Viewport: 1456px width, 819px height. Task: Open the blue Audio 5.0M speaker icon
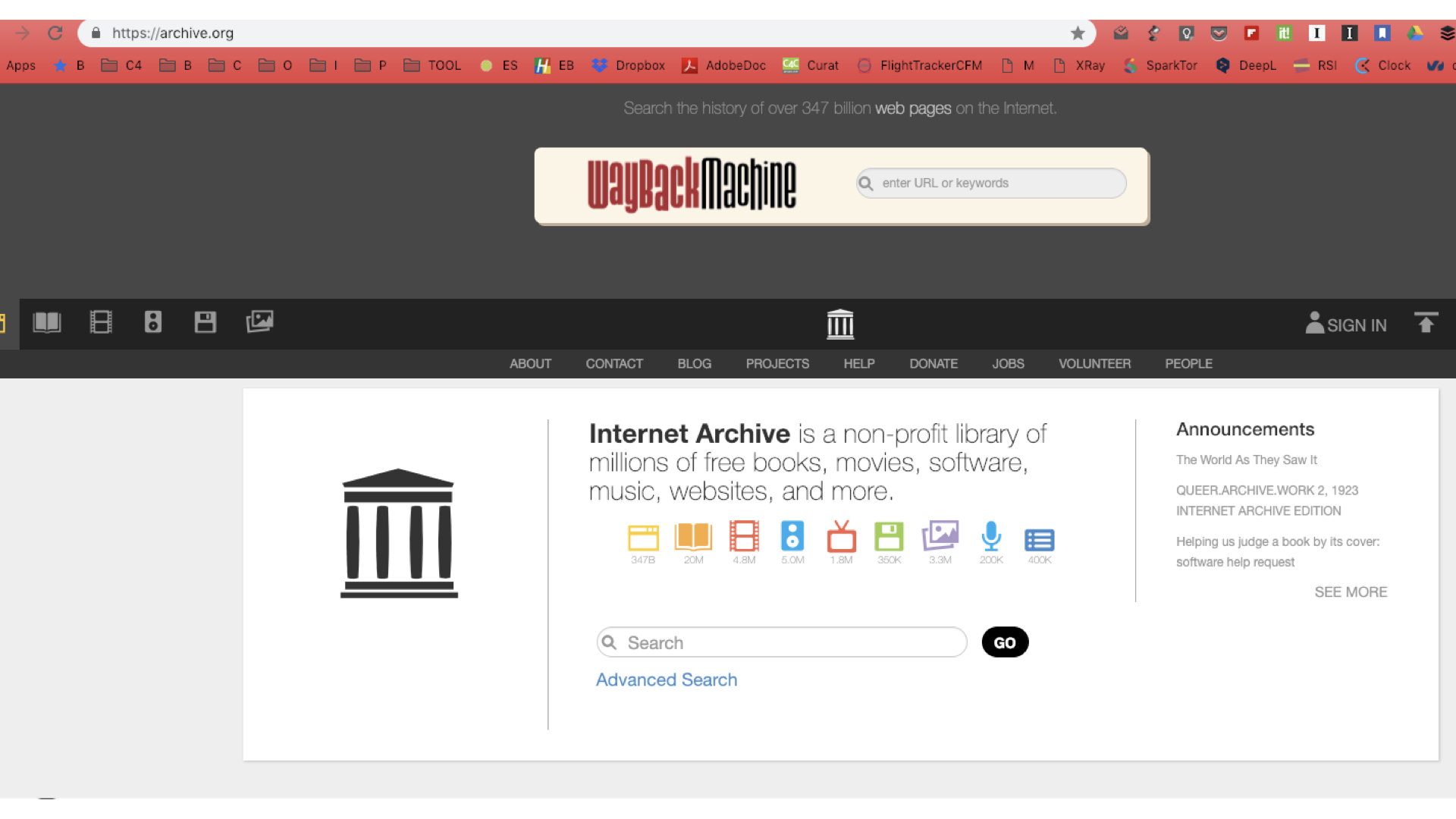(x=792, y=536)
